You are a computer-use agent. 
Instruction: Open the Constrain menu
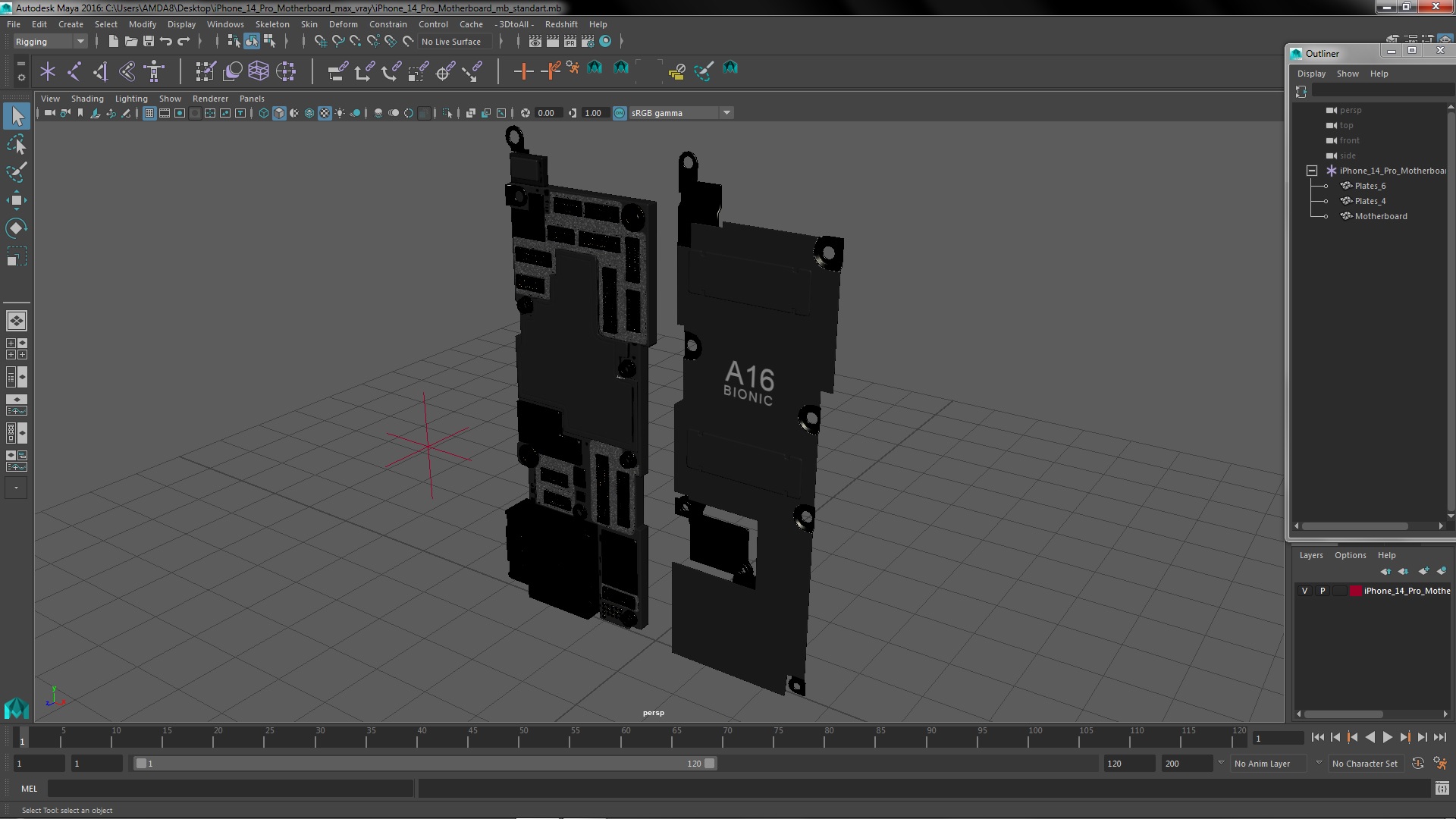388,24
